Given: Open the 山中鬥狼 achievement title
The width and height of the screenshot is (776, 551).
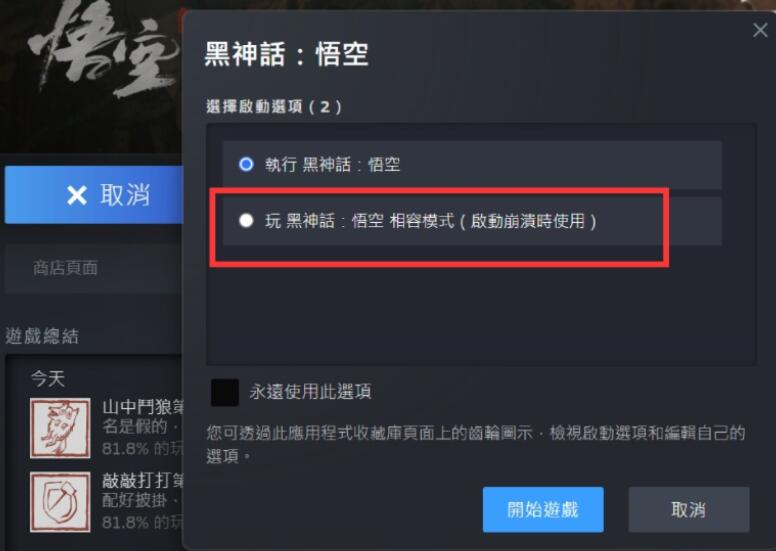Looking at the screenshot, I should pyautogui.click(x=143, y=407).
